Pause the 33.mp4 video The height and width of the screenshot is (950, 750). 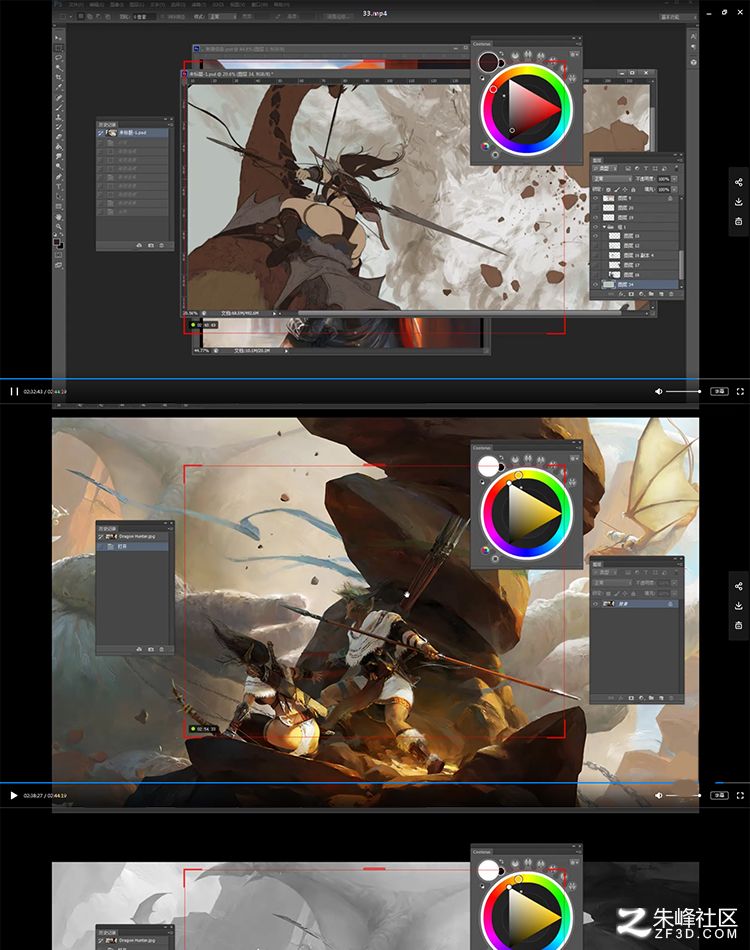[x=14, y=391]
